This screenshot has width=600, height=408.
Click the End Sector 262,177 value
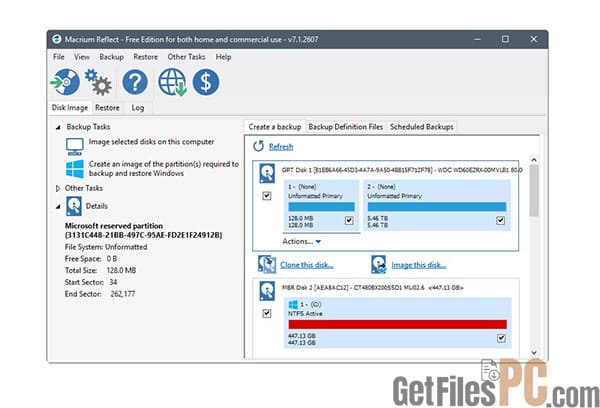(122, 294)
